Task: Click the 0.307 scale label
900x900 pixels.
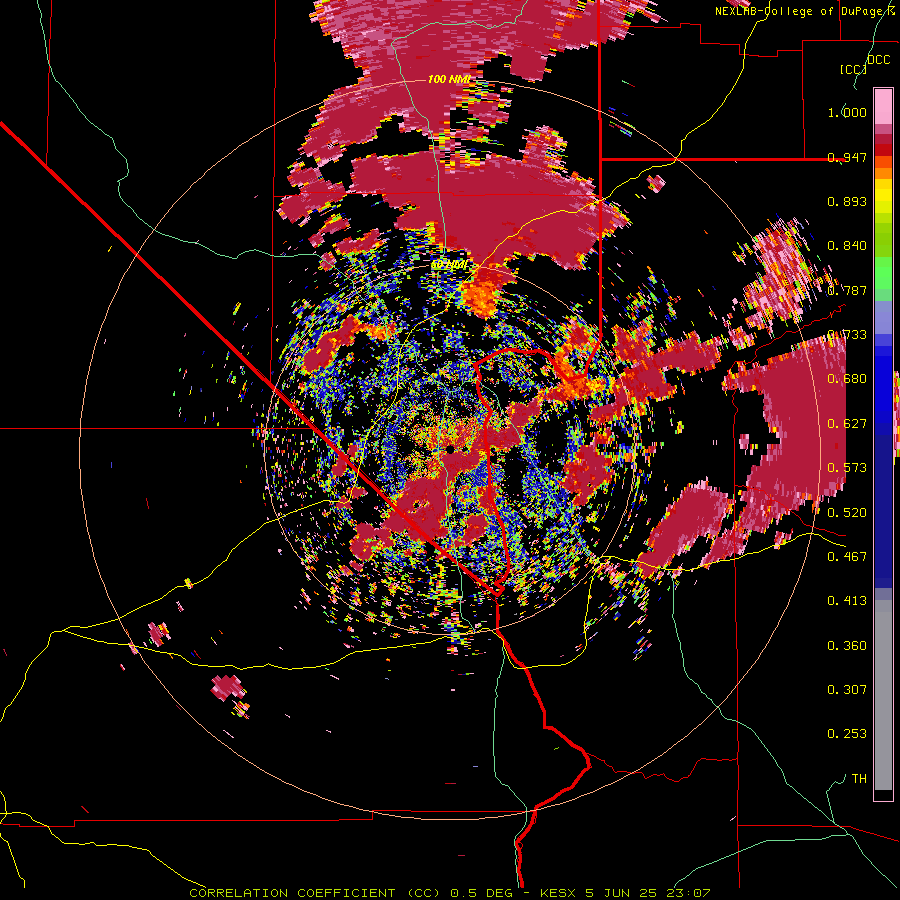Action: pyautogui.click(x=847, y=690)
